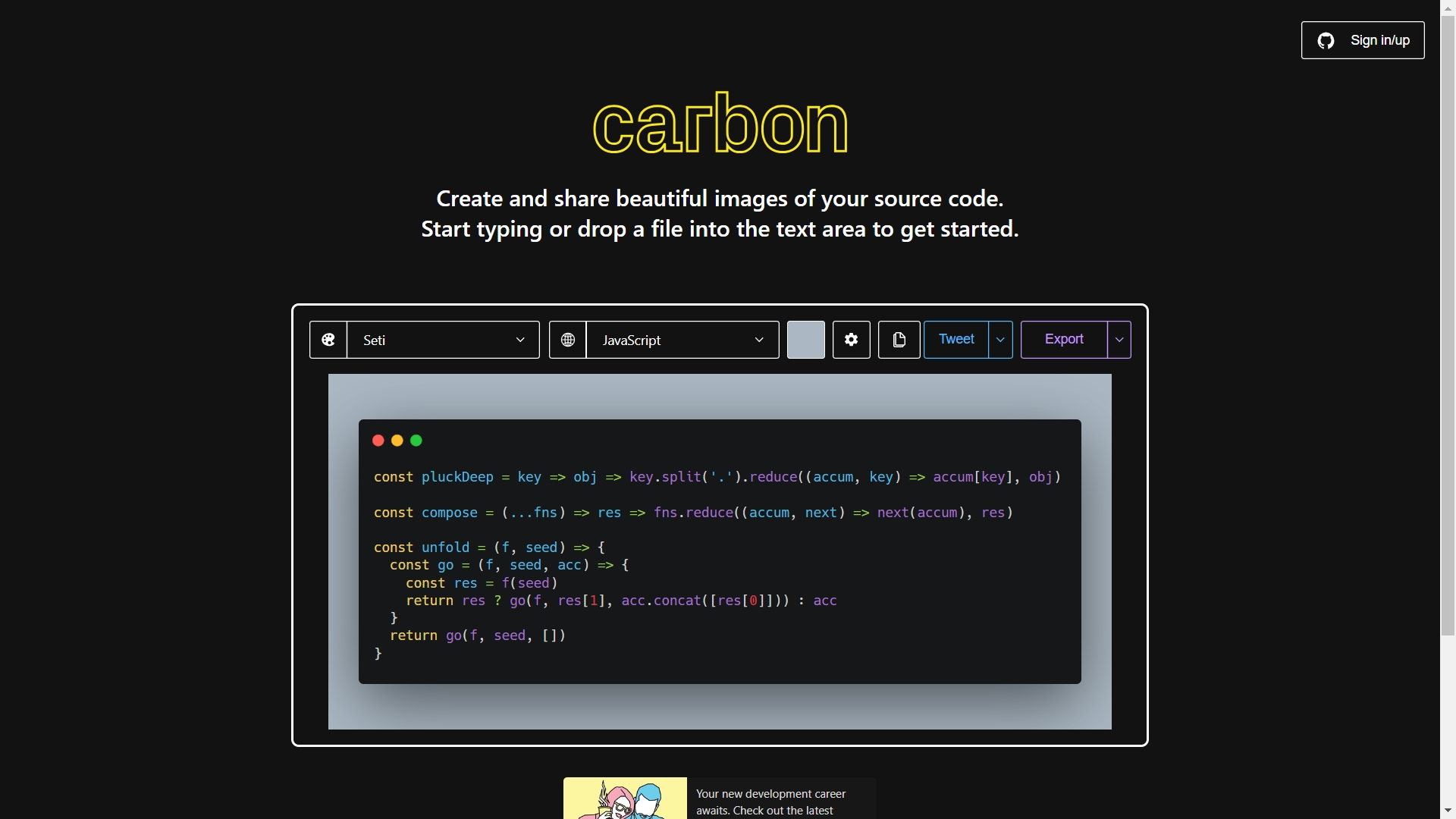Expand the Tweet options arrow
Viewport: 1456px width, 819px height.
click(x=1001, y=340)
